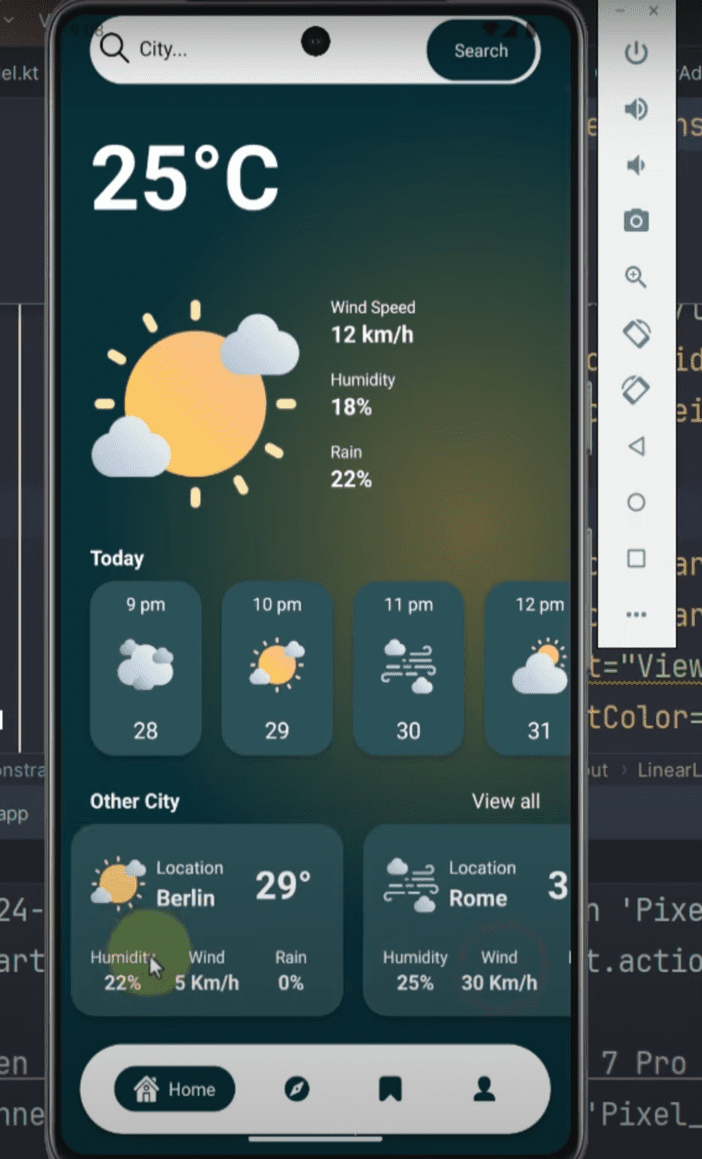Viewport: 702px width, 1159px height.
Task: Open the emulator zoom magnifier icon
Action: pyautogui.click(x=636, y=277)
